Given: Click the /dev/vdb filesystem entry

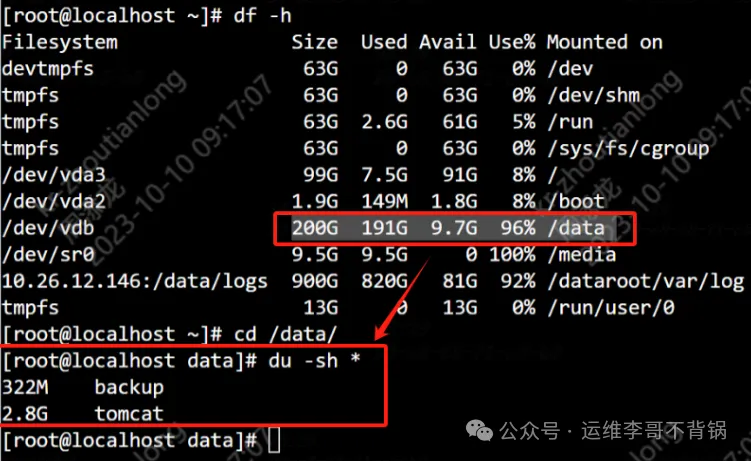Looking at the screenshot, I should [x=48, y=229].
